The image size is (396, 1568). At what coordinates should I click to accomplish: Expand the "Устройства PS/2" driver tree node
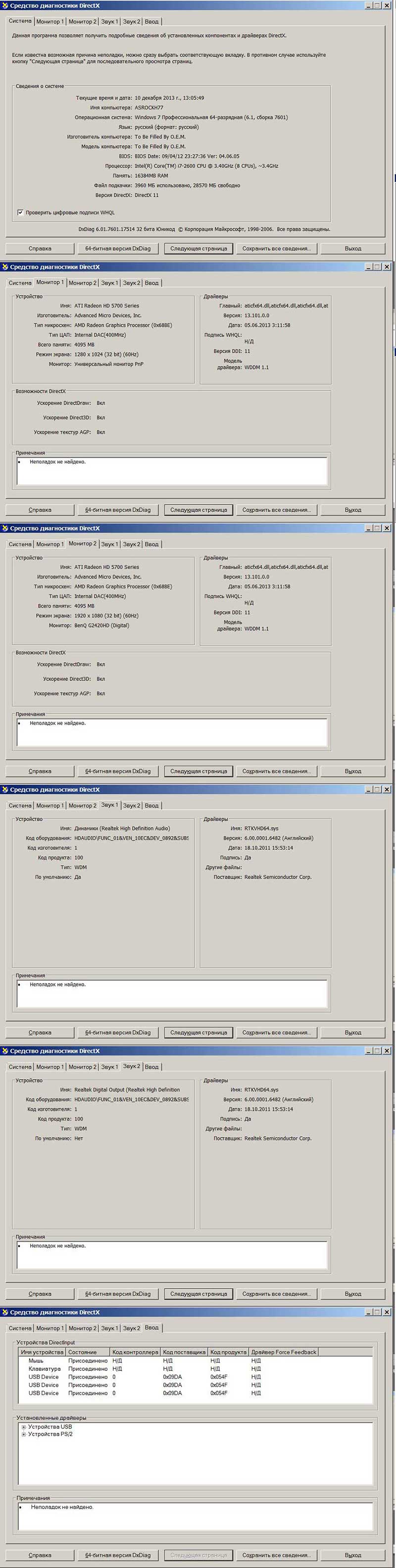coord(24,1434)
